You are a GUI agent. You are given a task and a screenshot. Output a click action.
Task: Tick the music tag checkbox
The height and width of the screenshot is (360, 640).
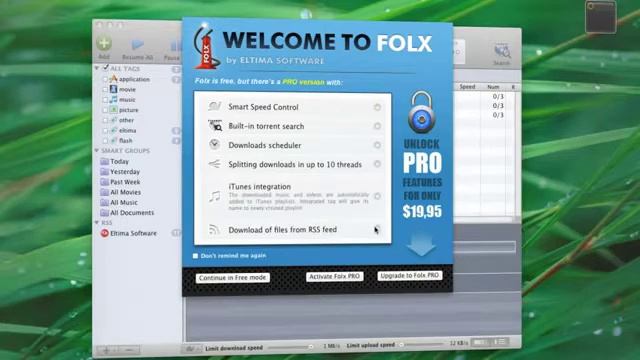pyautogui.click(x=105, y=100)
